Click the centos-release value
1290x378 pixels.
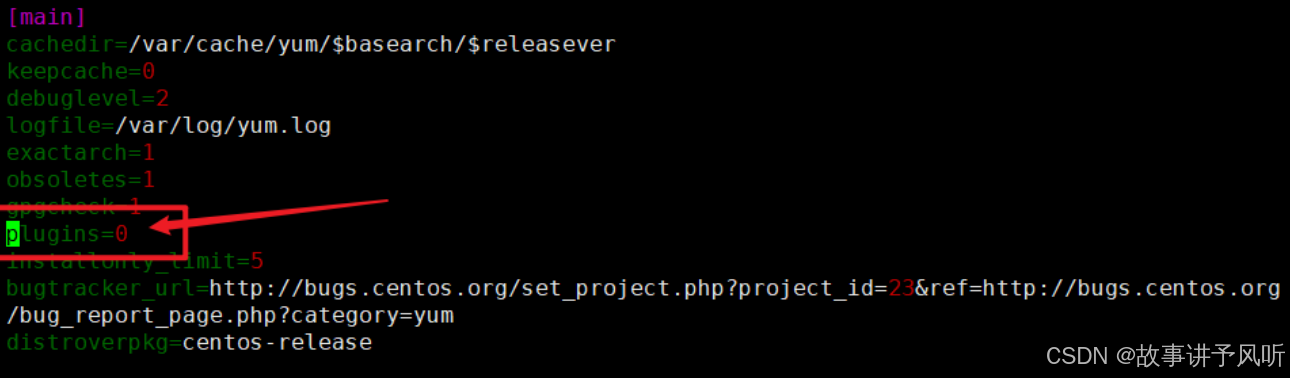[x=277, y=343]
